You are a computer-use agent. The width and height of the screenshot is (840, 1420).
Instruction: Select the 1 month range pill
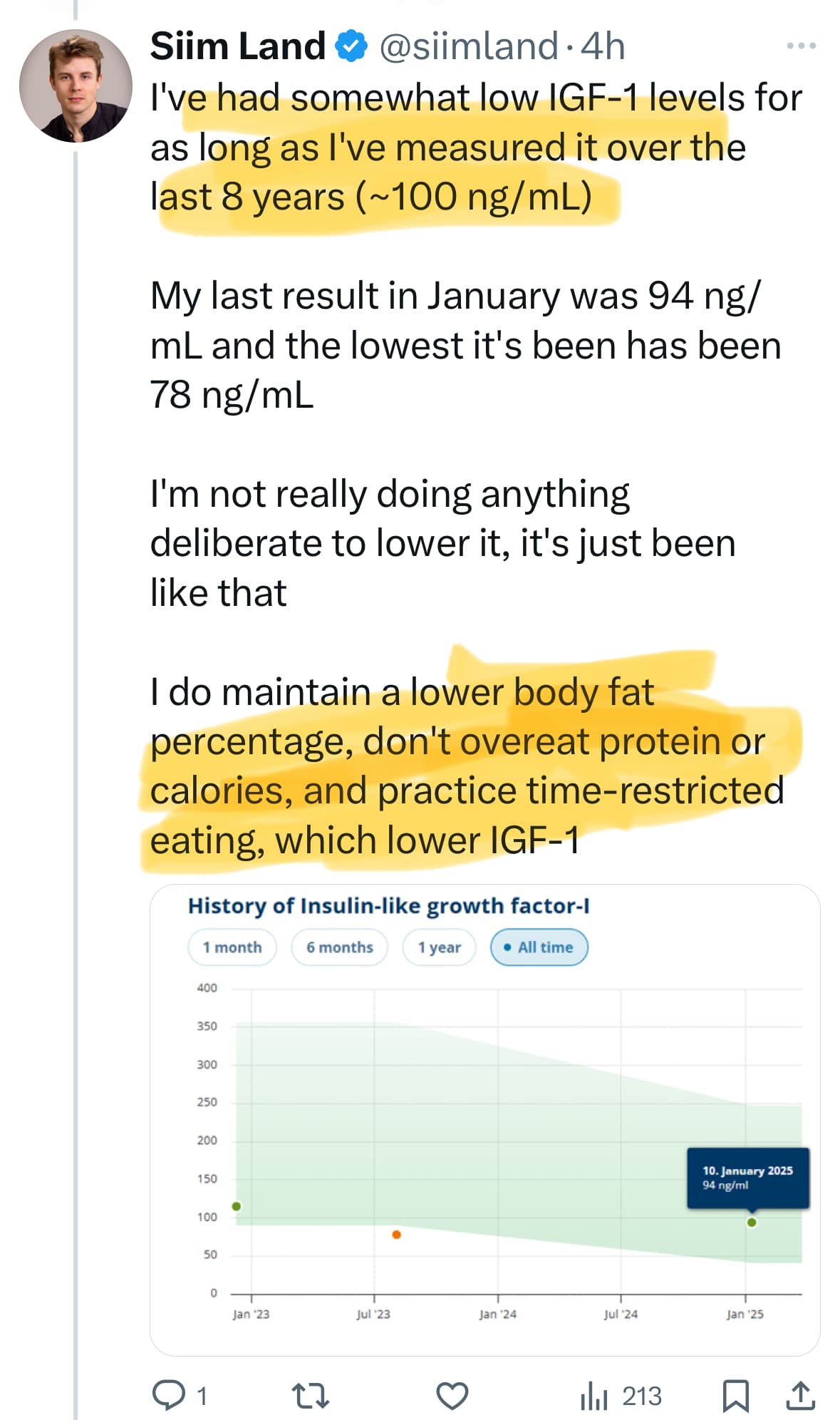pos(232,947)
